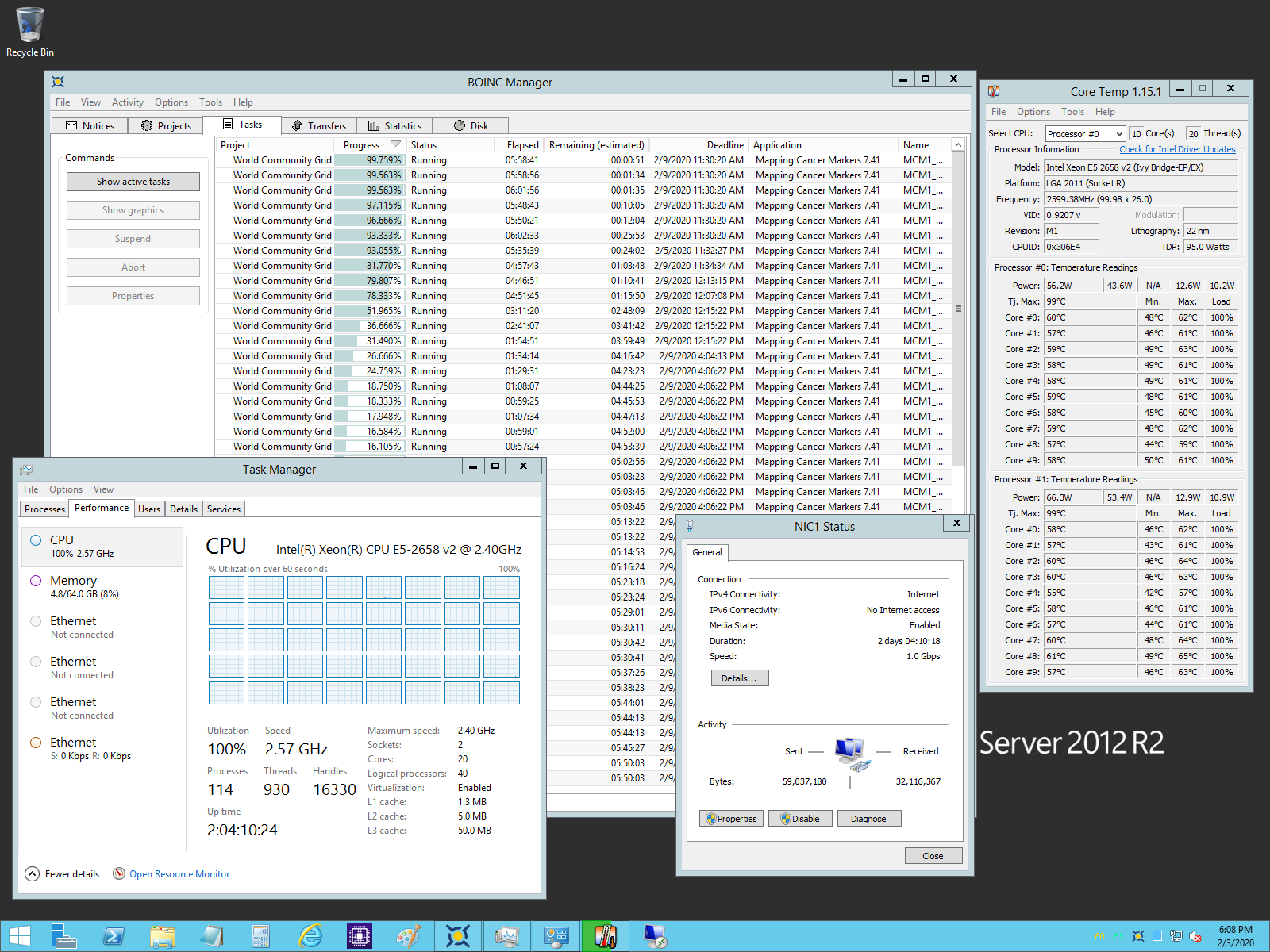The height and width of the screenshot is (952, 1270).
Task: Switch to BOINC Manager via taskbar icon
Action: point(458,936)
